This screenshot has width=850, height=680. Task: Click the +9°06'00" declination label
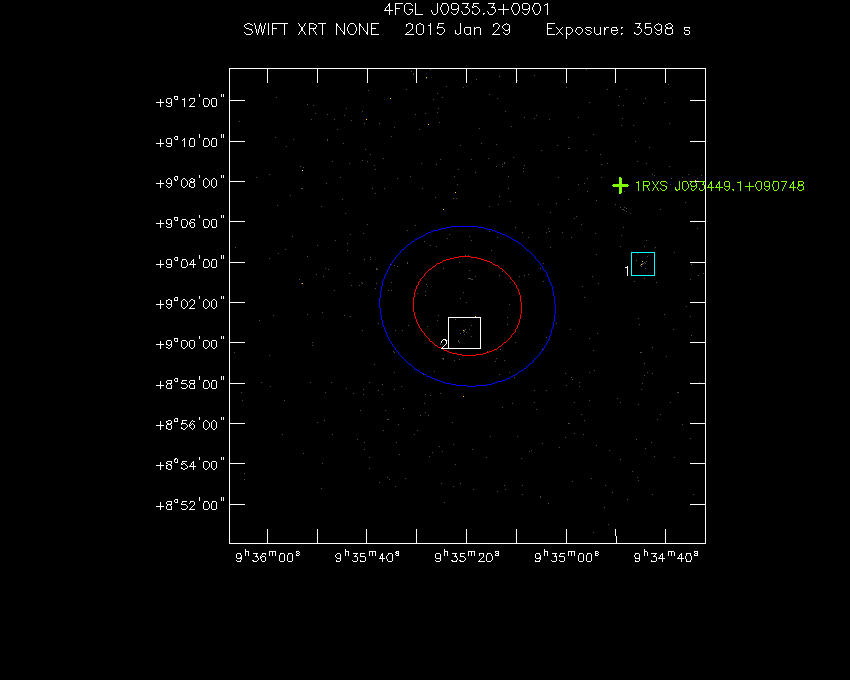coord(190,222)
